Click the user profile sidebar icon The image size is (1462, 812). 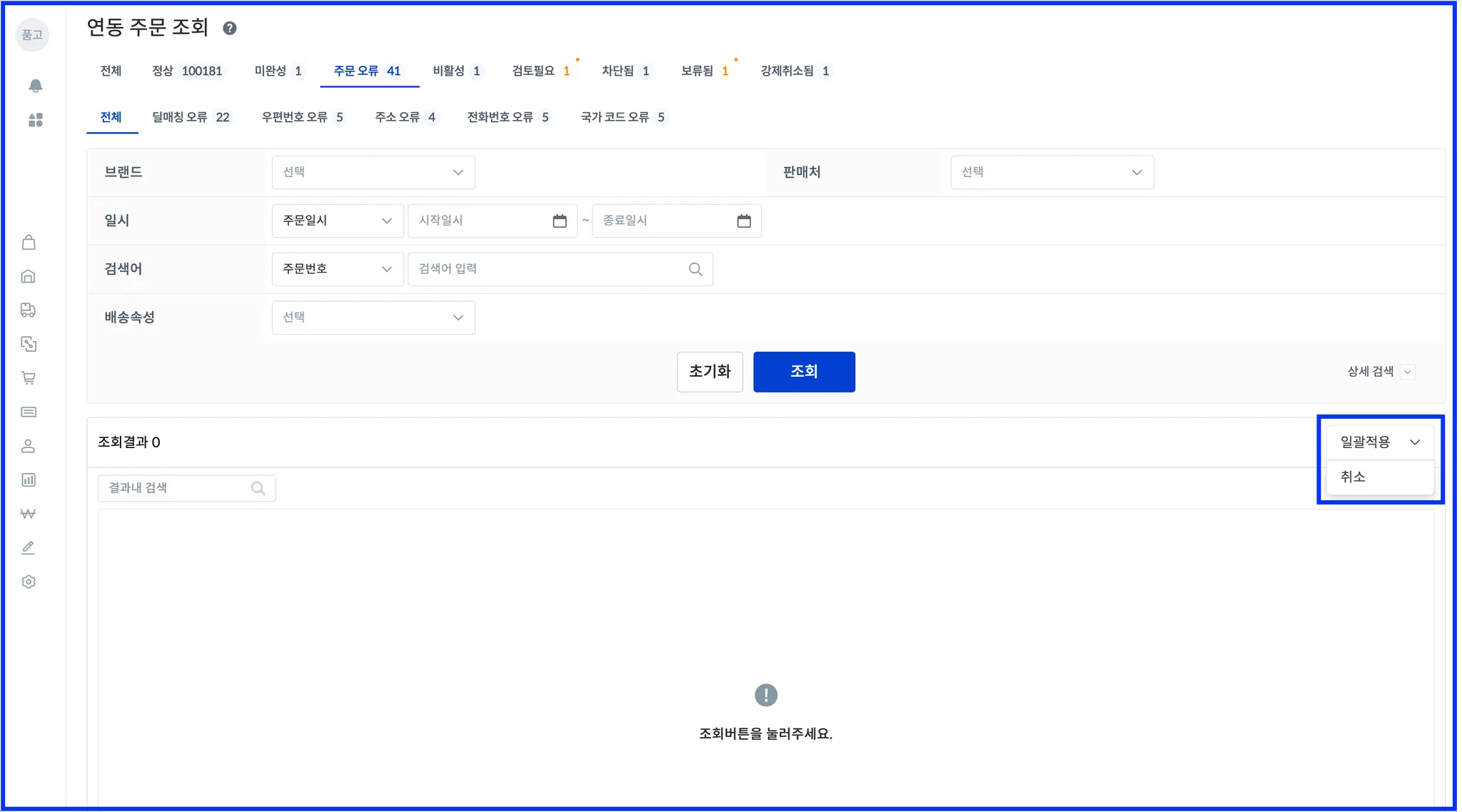pos(29,446)
